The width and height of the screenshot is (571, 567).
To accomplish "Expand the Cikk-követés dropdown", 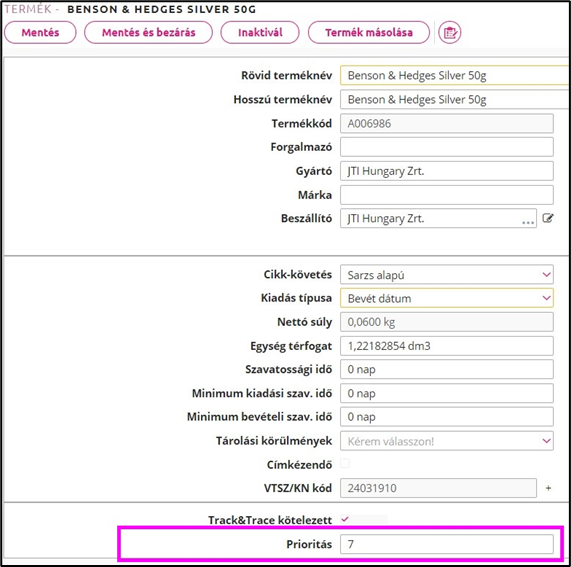I will [x=446, y=275].
